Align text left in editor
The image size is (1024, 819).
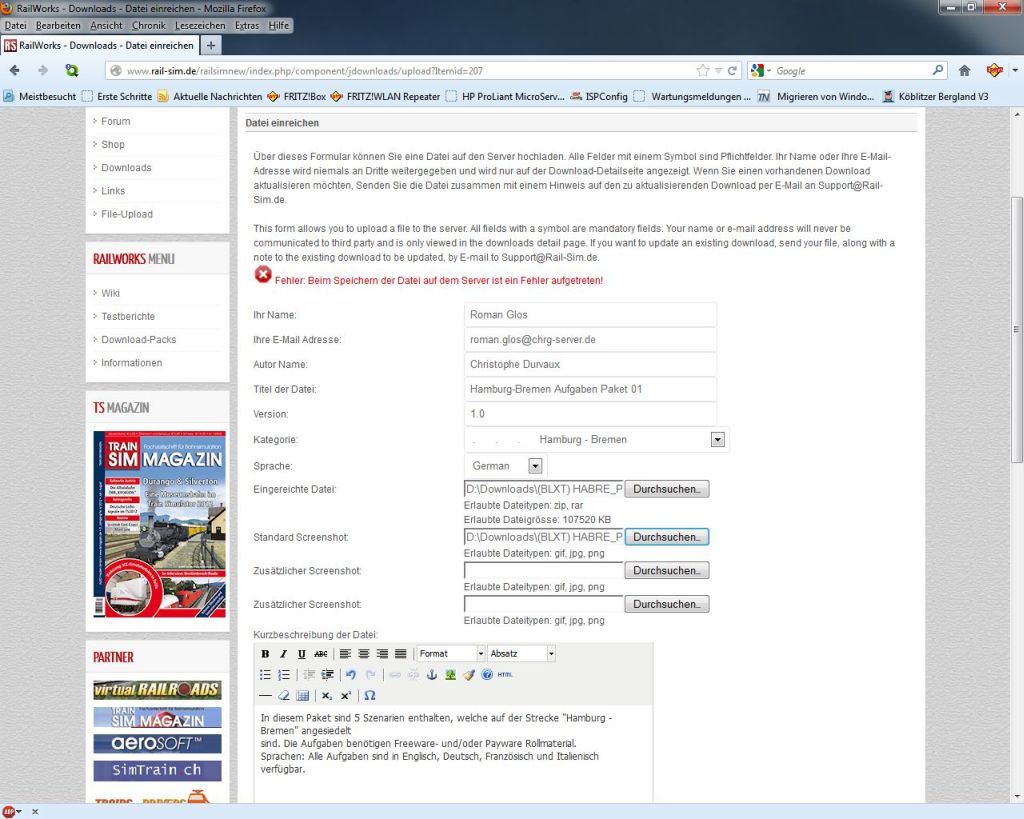coord(345,654)
